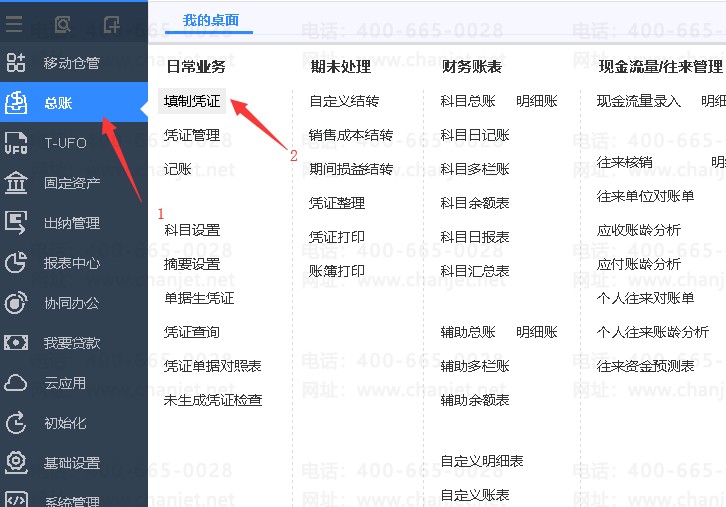Open 出纳管理 module label
The width and height of the screenshot is (726, 507).
tap(72, 223)
